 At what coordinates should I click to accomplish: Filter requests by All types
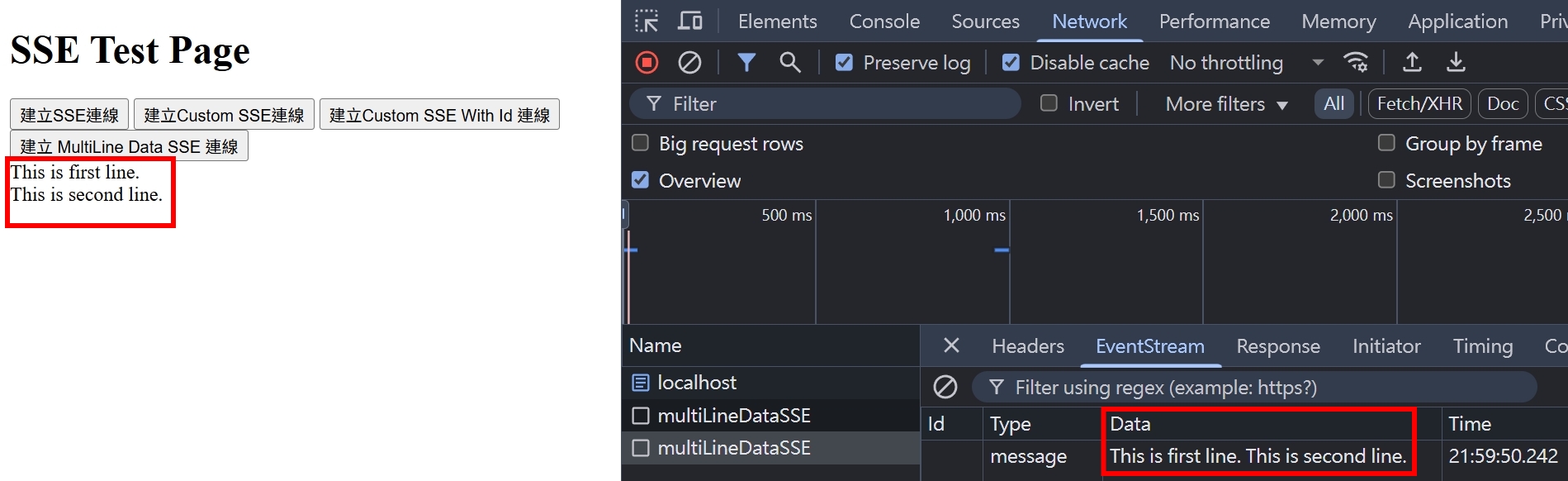[x=1334, y=103]
